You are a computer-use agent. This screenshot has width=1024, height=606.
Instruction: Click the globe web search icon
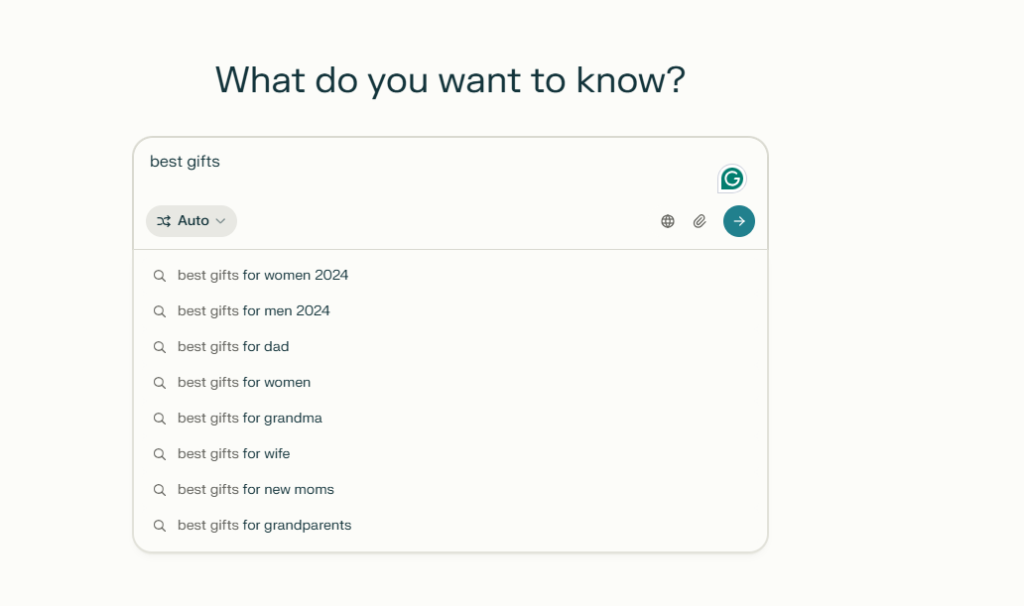(668, 221)
